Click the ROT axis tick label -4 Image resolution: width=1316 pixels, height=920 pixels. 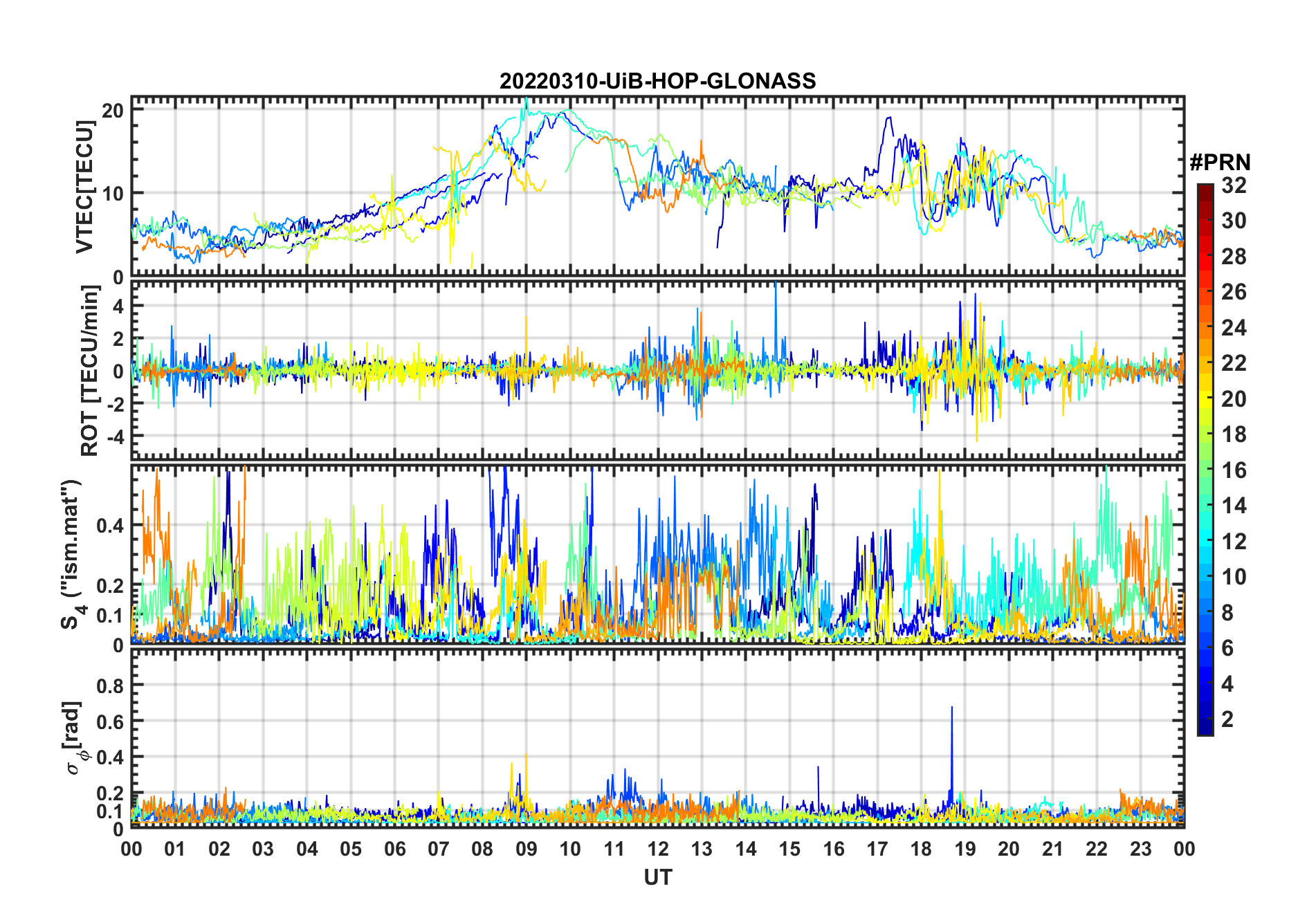coord(115,436)
